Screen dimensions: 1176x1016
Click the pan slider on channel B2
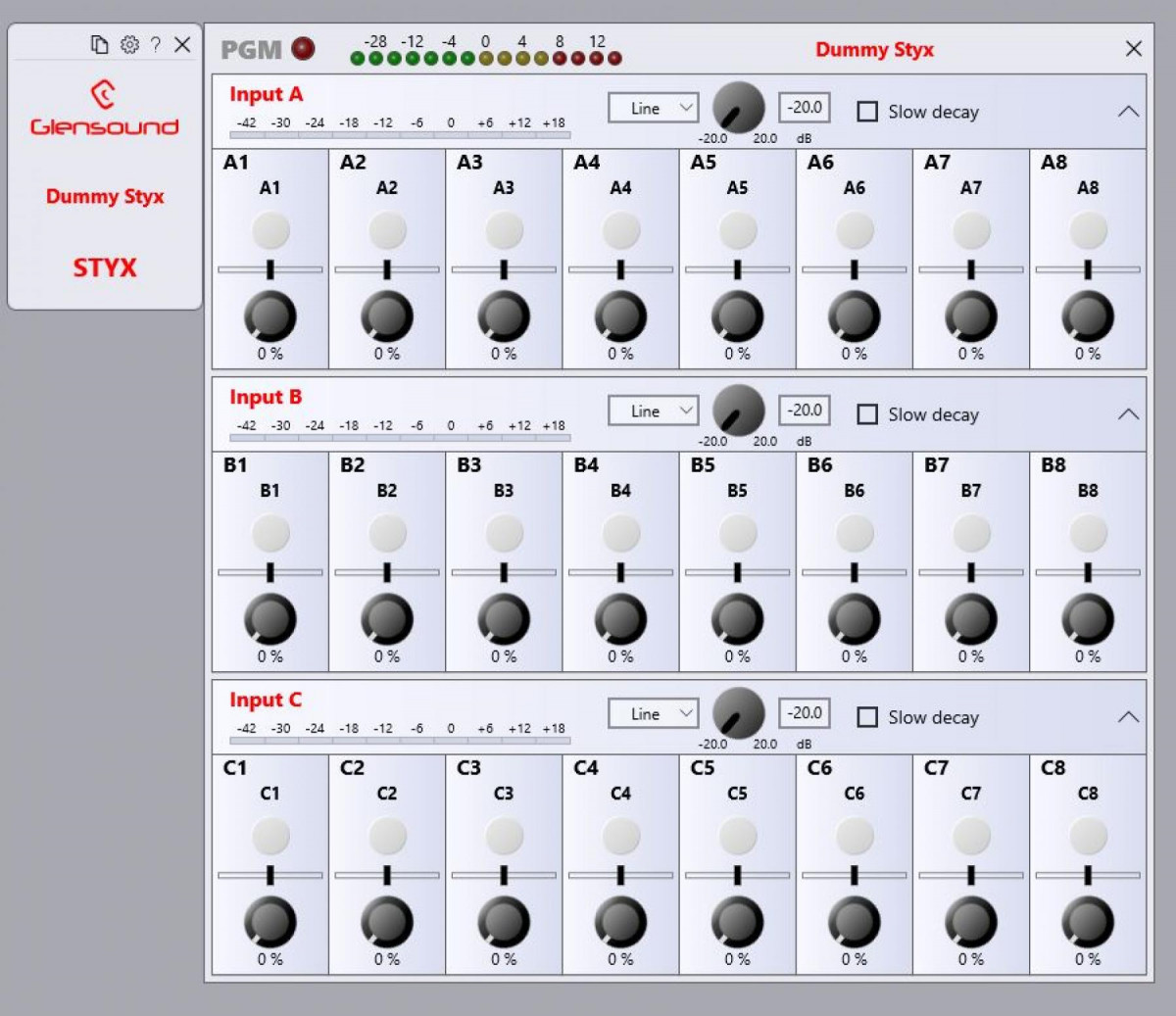coord(386,572)
